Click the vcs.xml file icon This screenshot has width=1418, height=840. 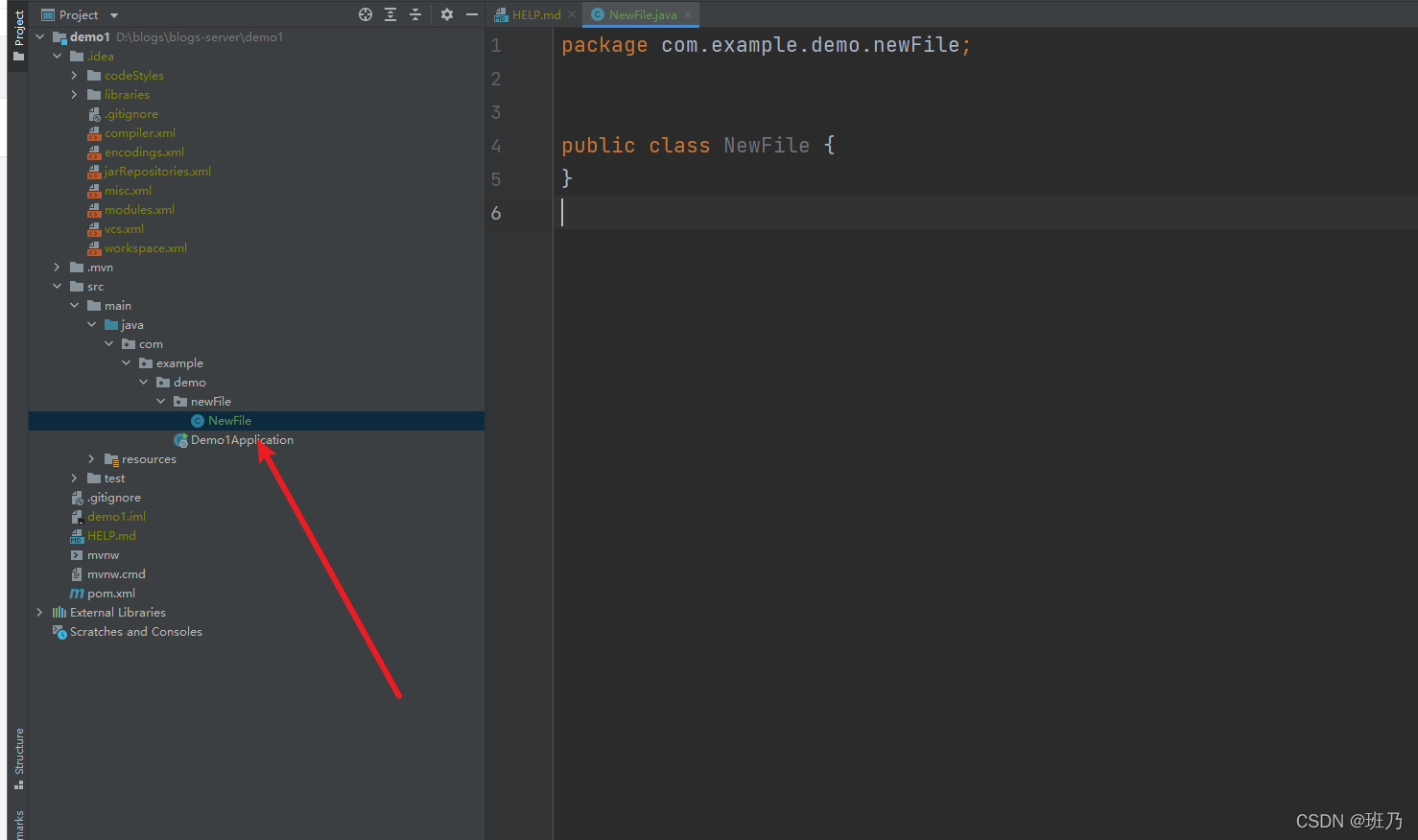click(94, 229)
